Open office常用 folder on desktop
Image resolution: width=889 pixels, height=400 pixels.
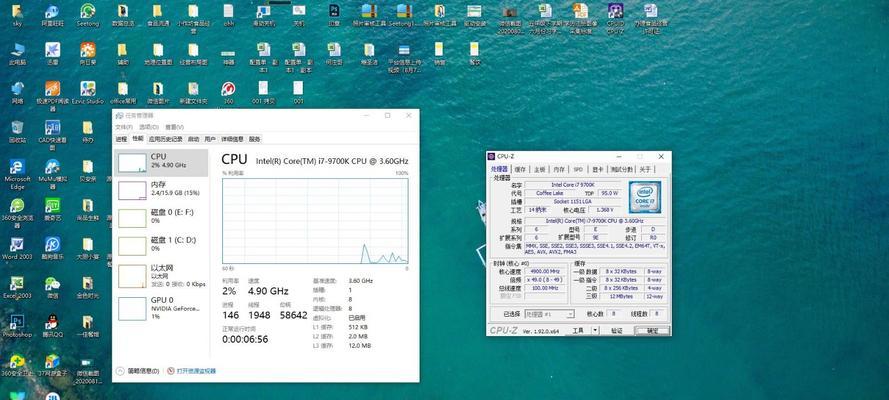pyautogui.click(x=122, y=92)
